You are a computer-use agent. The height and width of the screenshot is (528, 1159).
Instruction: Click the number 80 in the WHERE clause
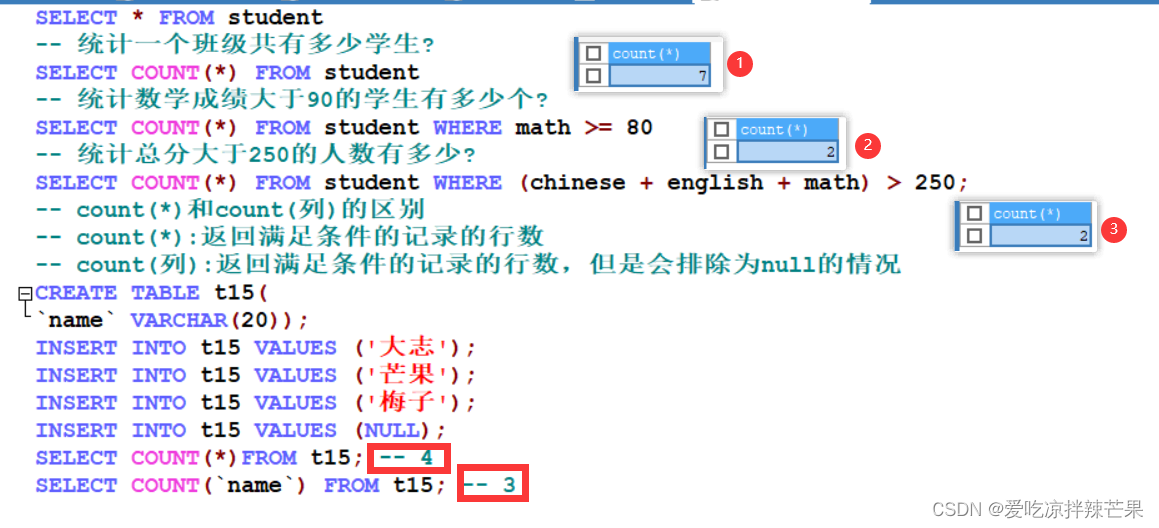639,128
